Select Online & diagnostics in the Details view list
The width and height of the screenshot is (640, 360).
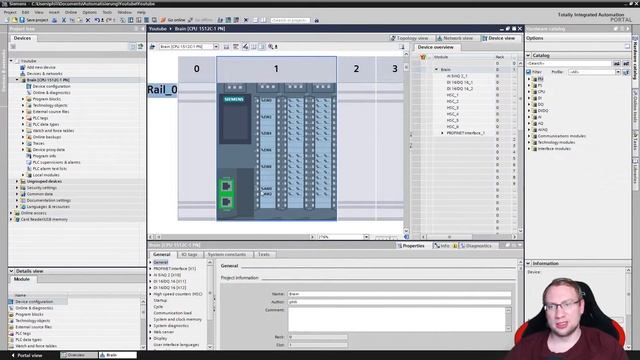tap(34, 308)
